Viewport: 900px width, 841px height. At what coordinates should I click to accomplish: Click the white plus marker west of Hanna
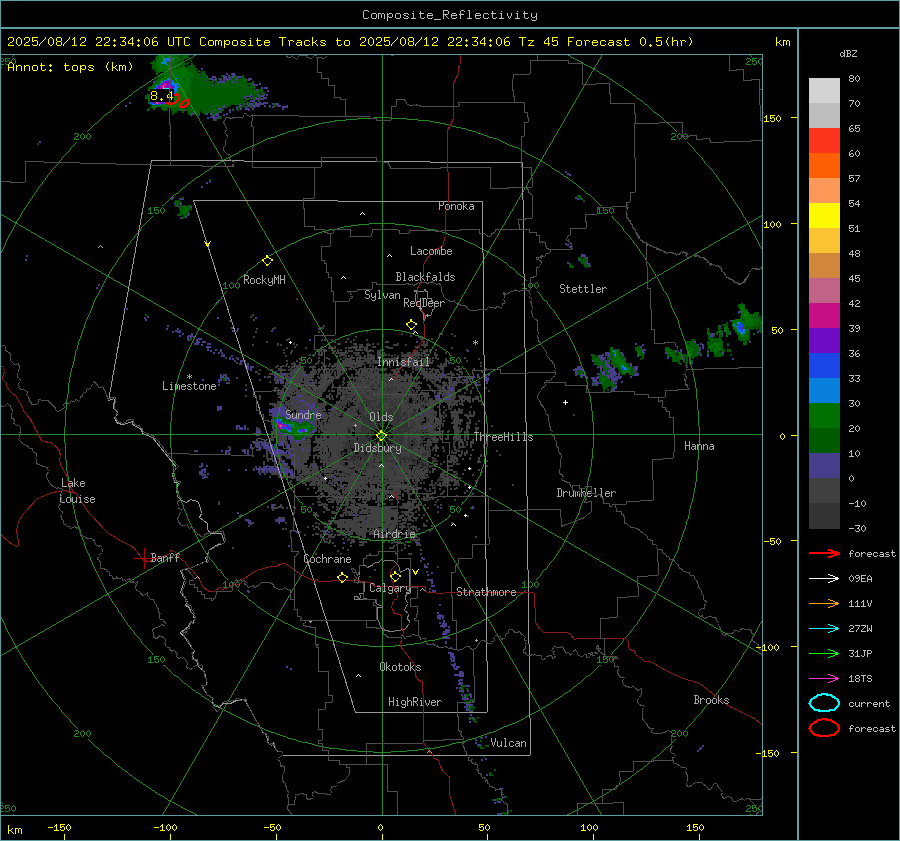coord(565,402)
